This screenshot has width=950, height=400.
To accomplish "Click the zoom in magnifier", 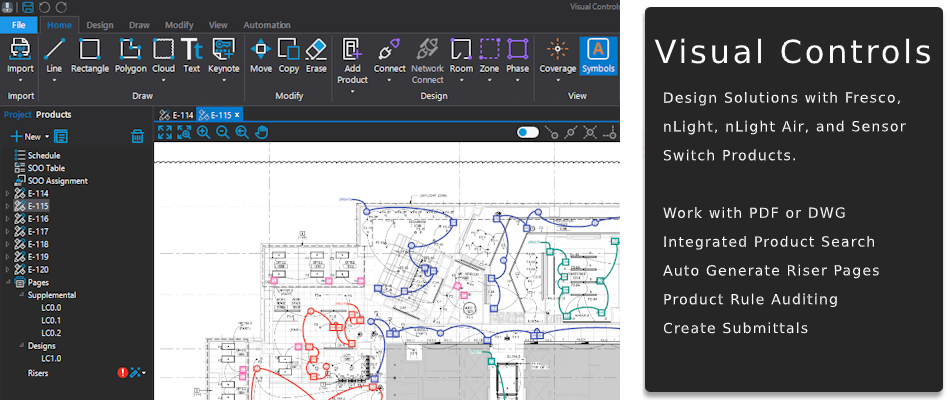I will click(203, 132).
